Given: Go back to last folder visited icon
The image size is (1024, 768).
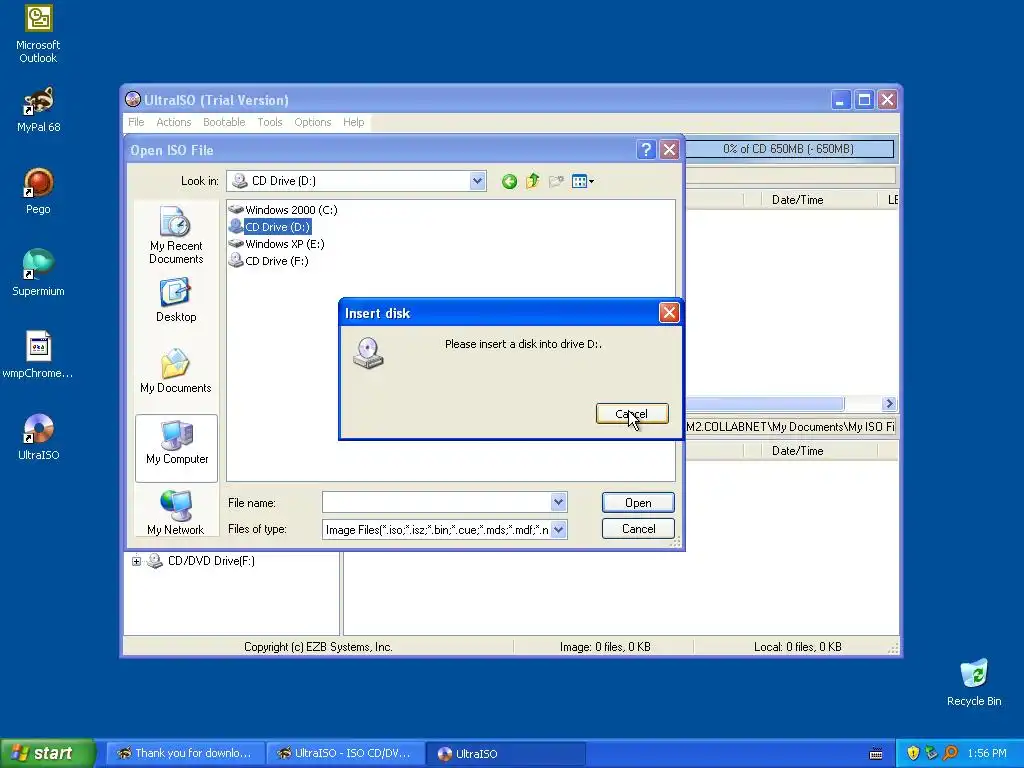Looking at the screenshot, I should [x=509, y=182].
